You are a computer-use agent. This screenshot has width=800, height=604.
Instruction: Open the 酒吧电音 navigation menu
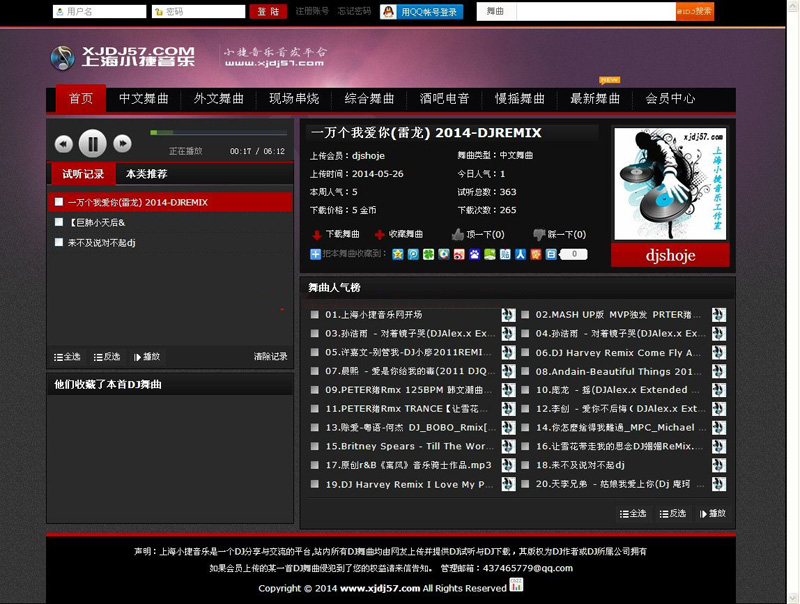click(x=445, y=99)
